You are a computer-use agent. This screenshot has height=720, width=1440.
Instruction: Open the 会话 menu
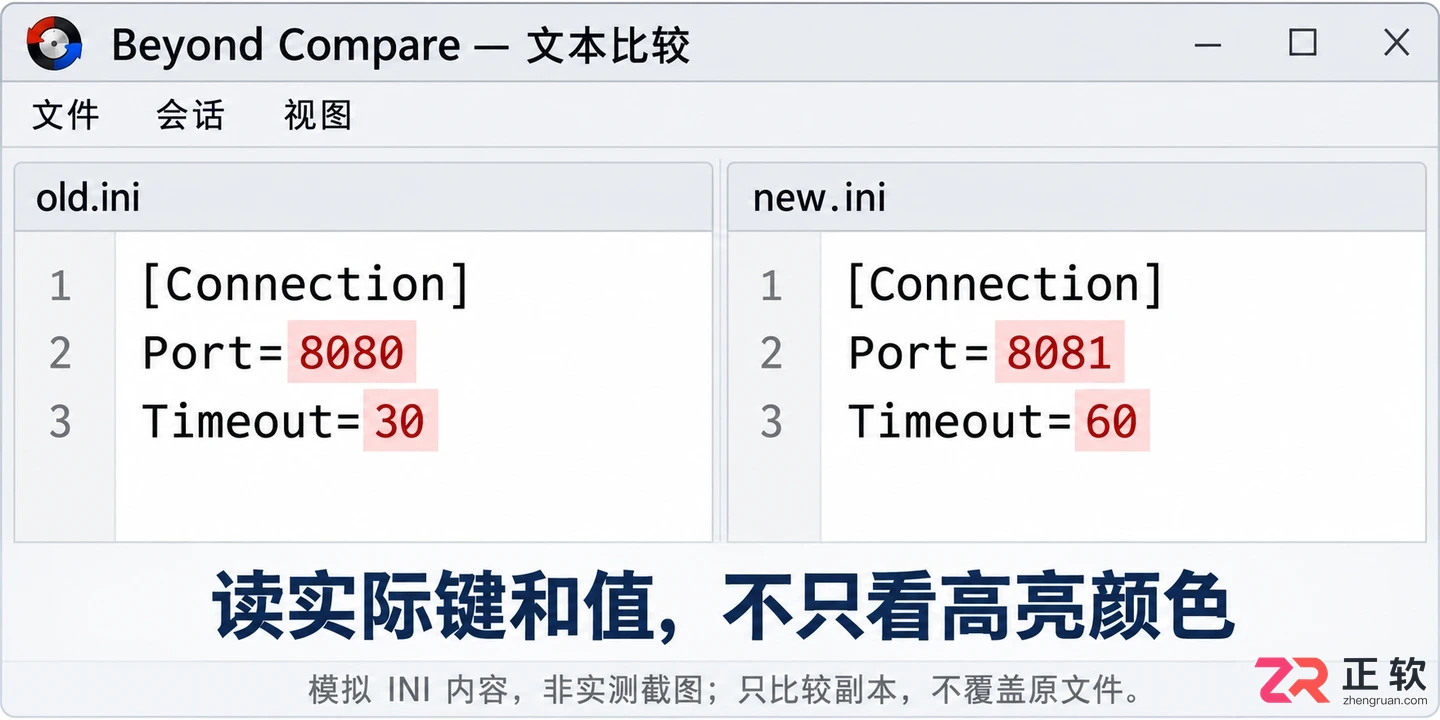[190, 115]
